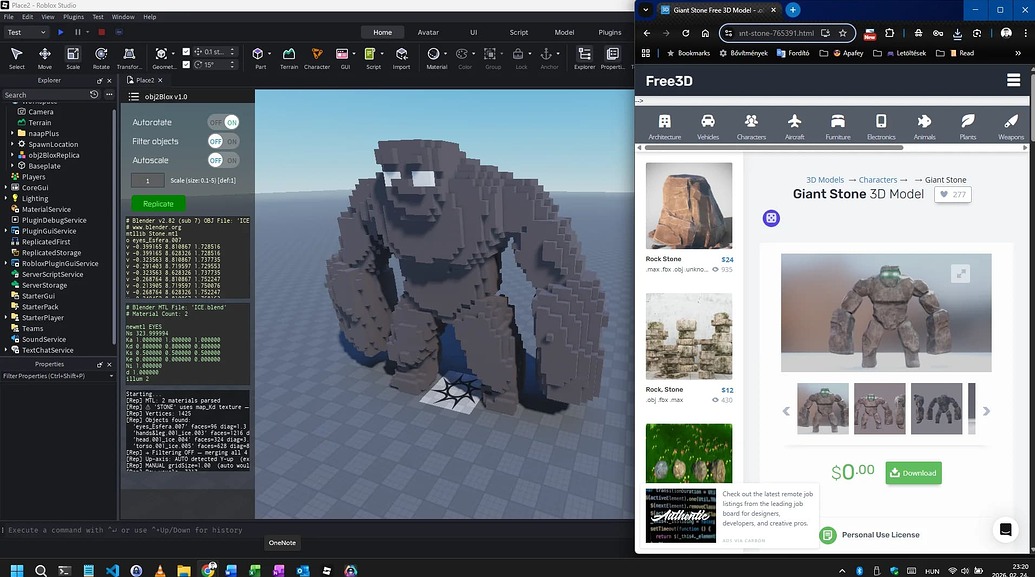
Task: Open Windows Start menu
Action: pyautogui.click(x=17, y=570)
